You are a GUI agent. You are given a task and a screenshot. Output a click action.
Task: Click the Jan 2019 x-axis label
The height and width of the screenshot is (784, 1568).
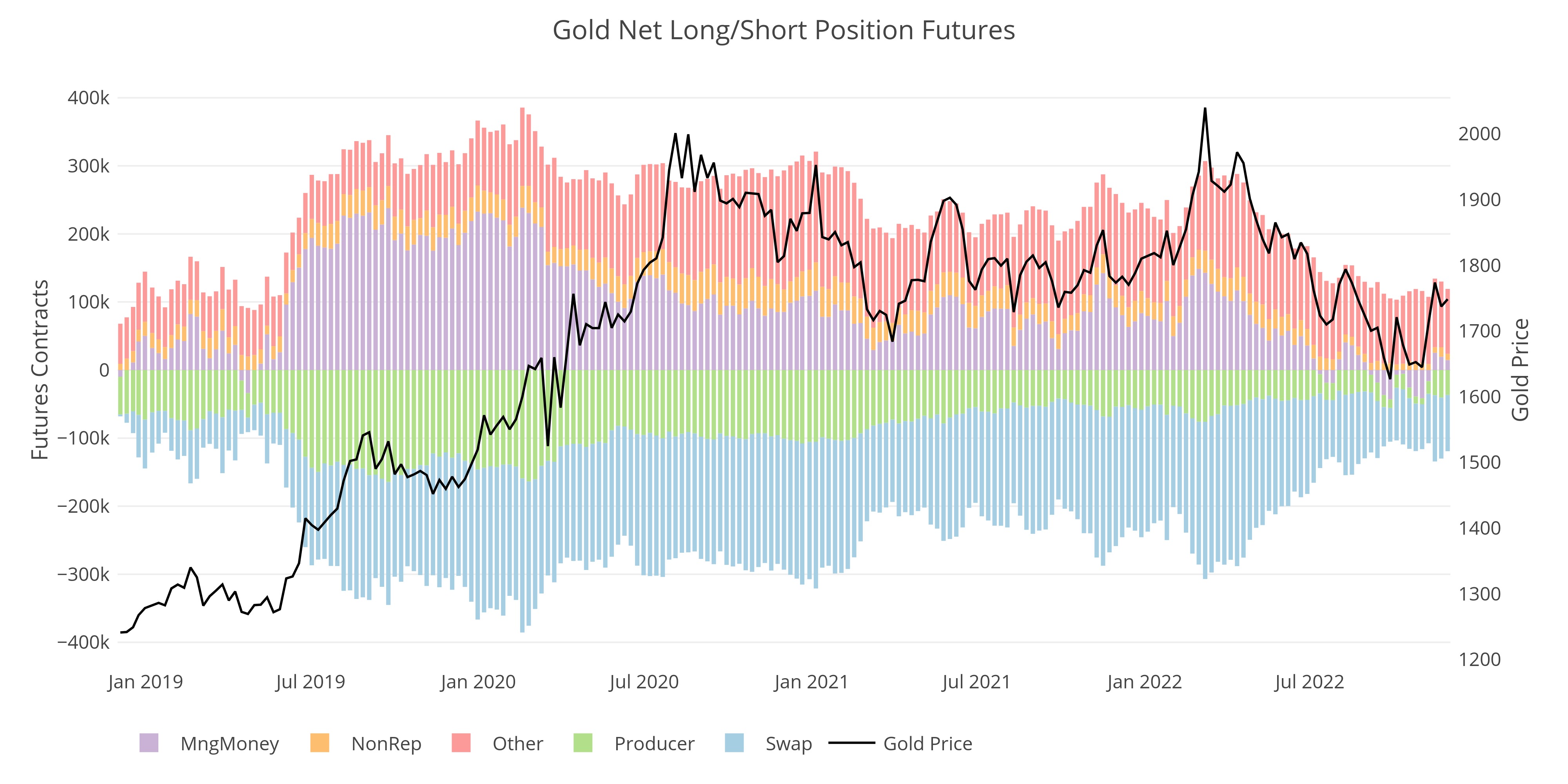[x=145, y=682]
